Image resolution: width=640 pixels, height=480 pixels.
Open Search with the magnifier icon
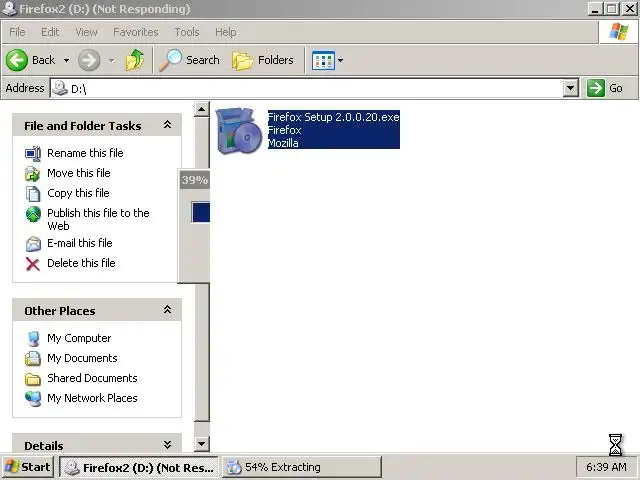pos(171,60)
